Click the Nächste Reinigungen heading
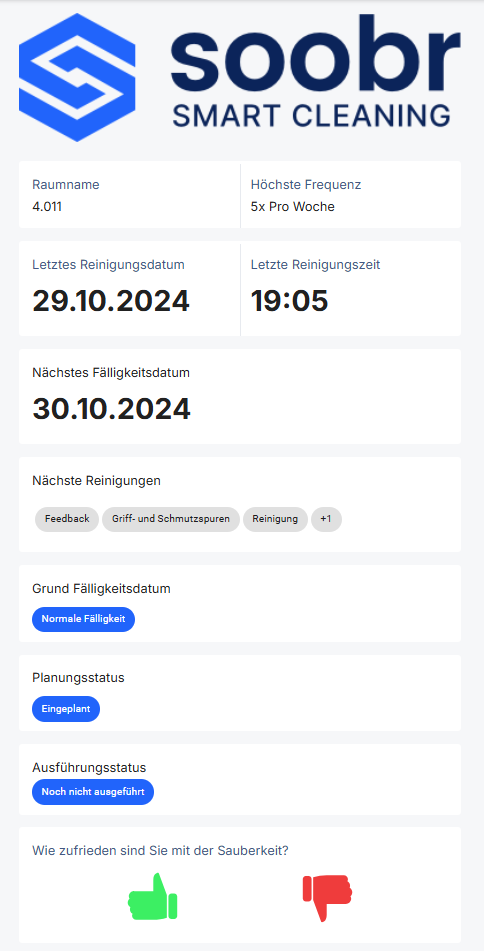 pos(96,481)
